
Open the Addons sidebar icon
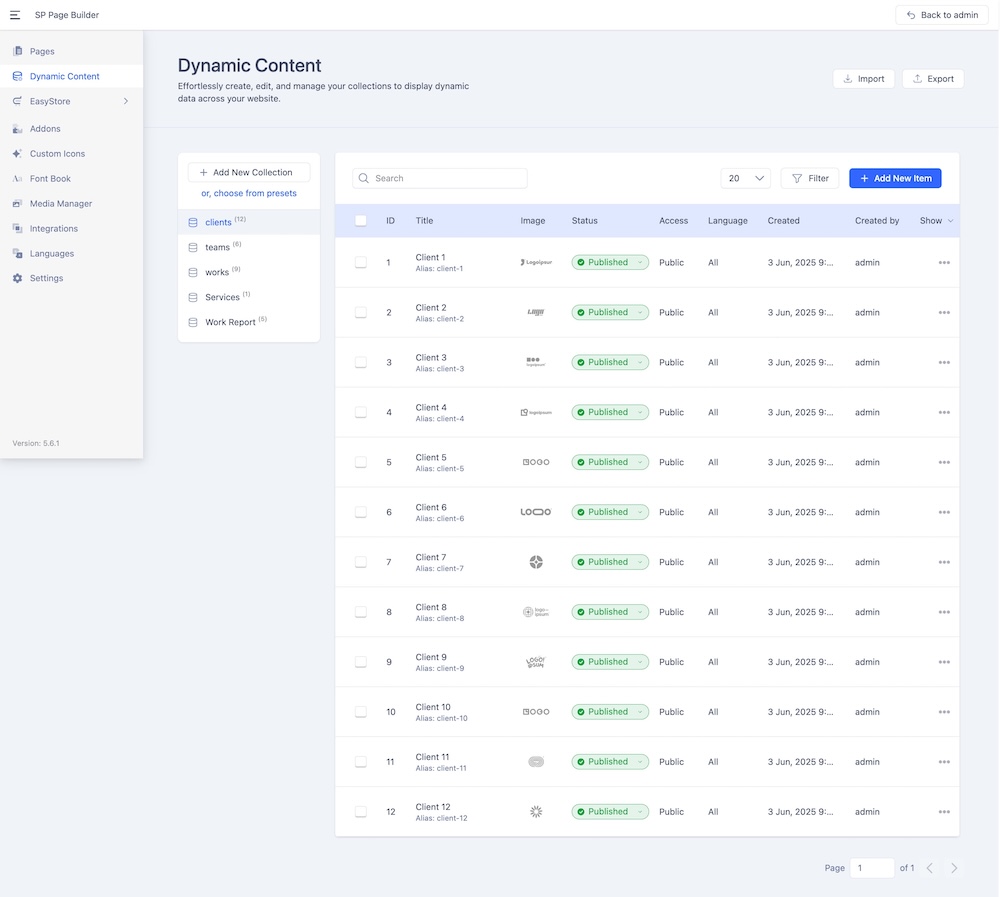(x=17, y=129)
